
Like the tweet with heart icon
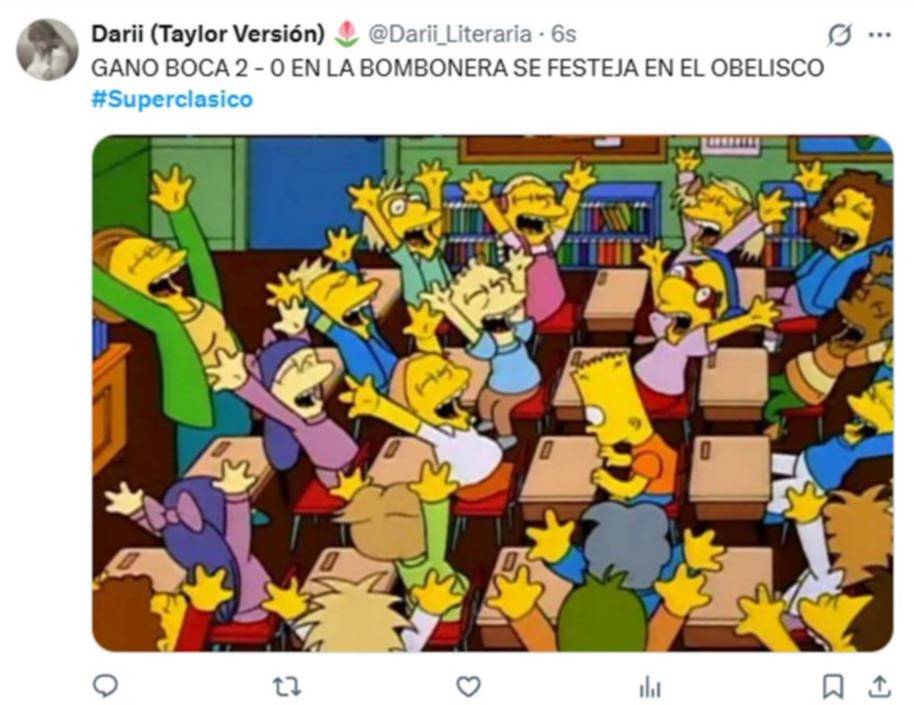pyautogui.click(x=468, y=686)
